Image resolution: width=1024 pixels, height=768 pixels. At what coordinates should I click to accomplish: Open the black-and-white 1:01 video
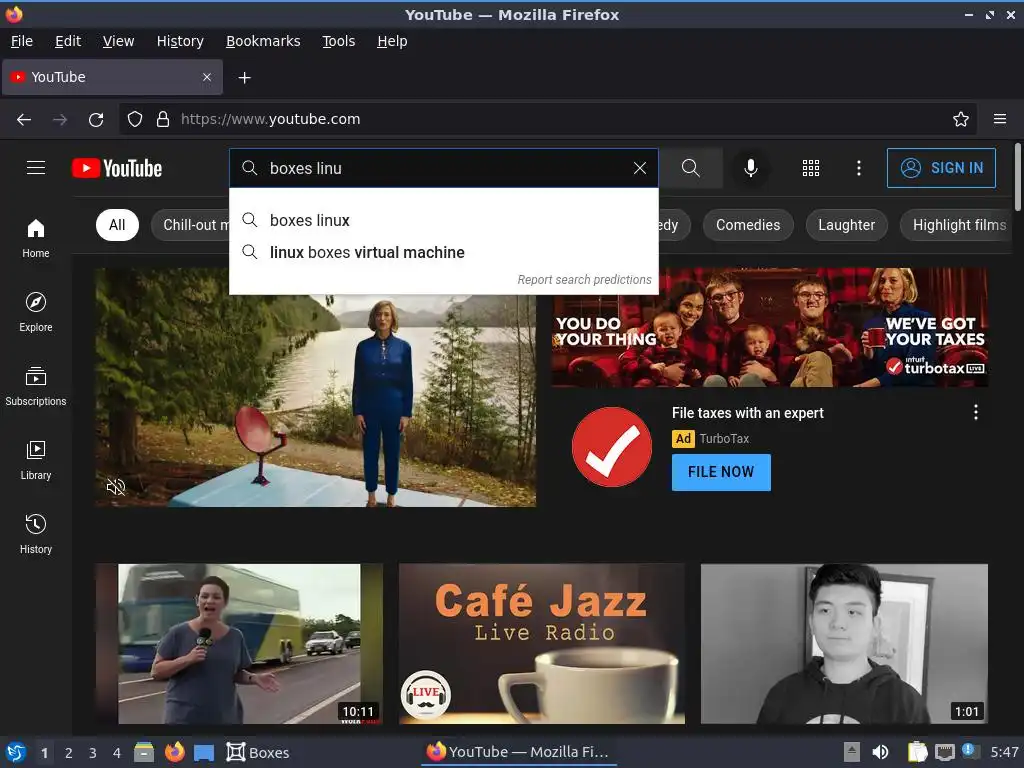[x=844, y=644]
